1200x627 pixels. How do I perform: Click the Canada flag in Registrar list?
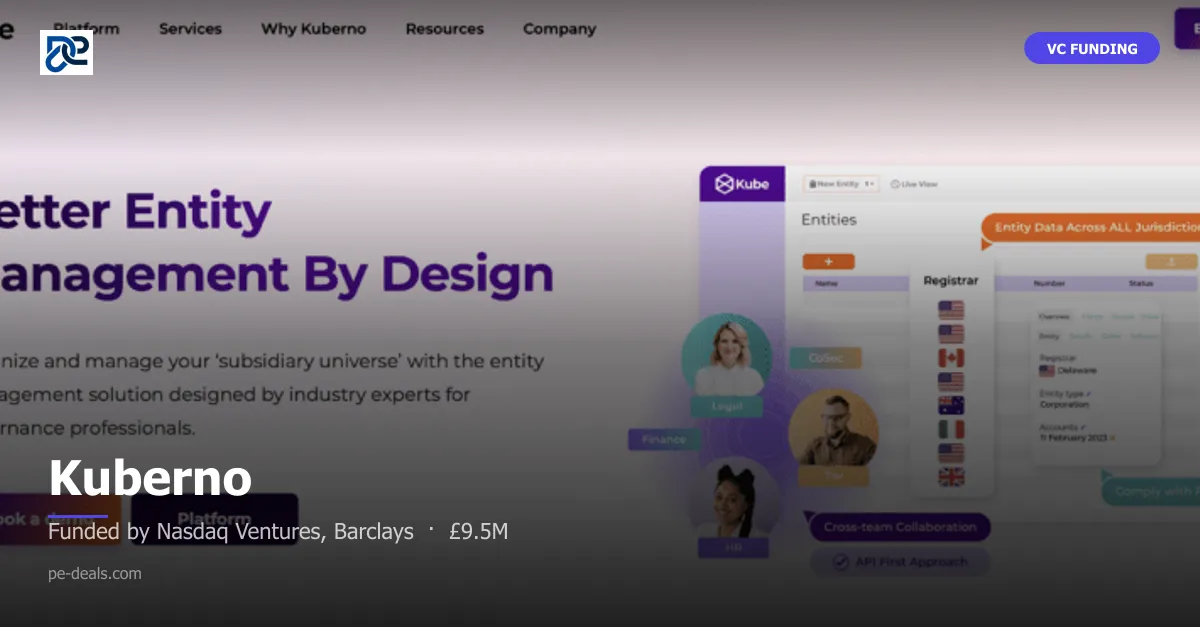point(951,357)
